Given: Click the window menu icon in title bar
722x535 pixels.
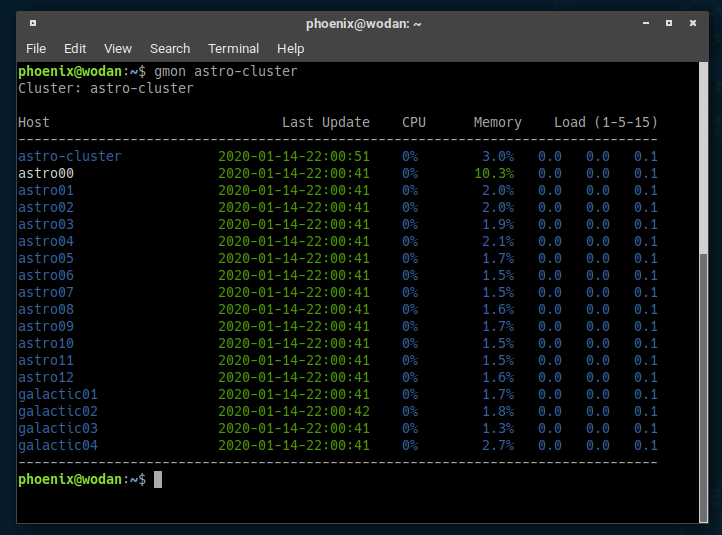Looking at the screenshot, I should click(x=33, y=23).
